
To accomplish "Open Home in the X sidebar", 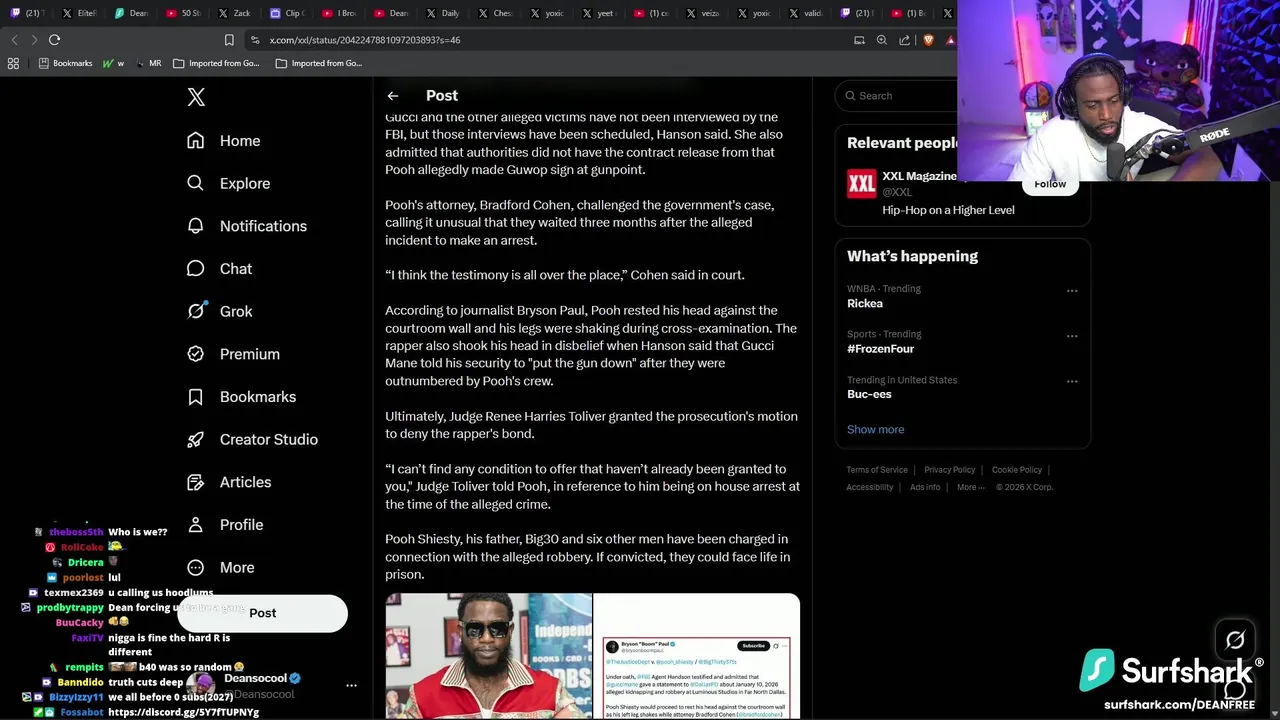I will pos(224,141).
